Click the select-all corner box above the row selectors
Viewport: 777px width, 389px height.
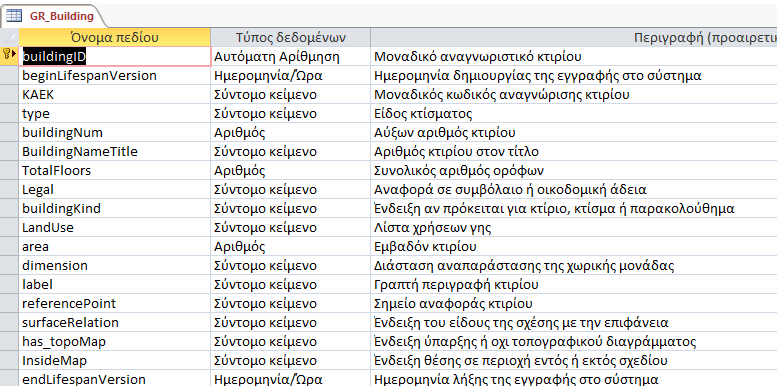tap(9, 38)
